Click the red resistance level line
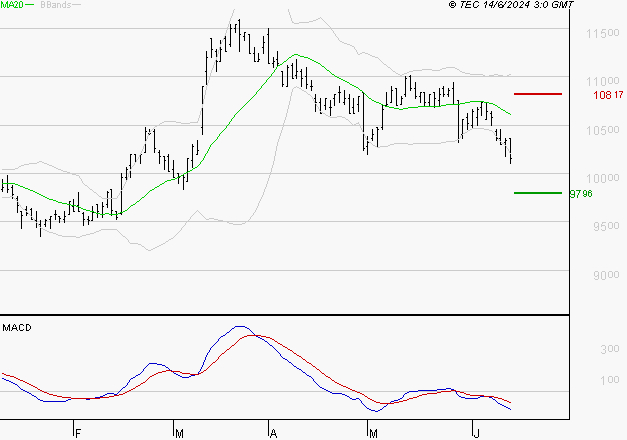Image resolution: width=627 pixels, height=440 pixels. point(538,94)
